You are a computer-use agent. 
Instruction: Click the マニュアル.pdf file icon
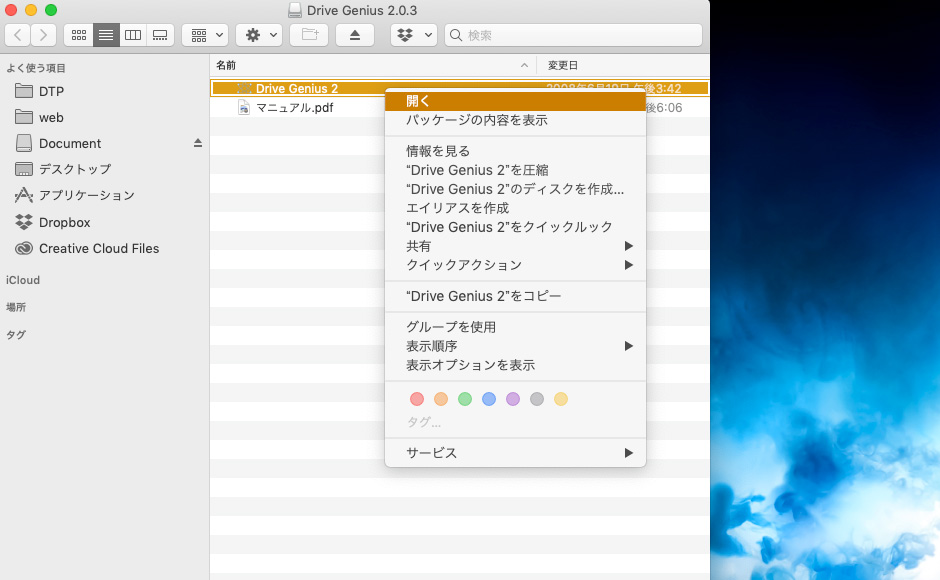tap(244, 107)
